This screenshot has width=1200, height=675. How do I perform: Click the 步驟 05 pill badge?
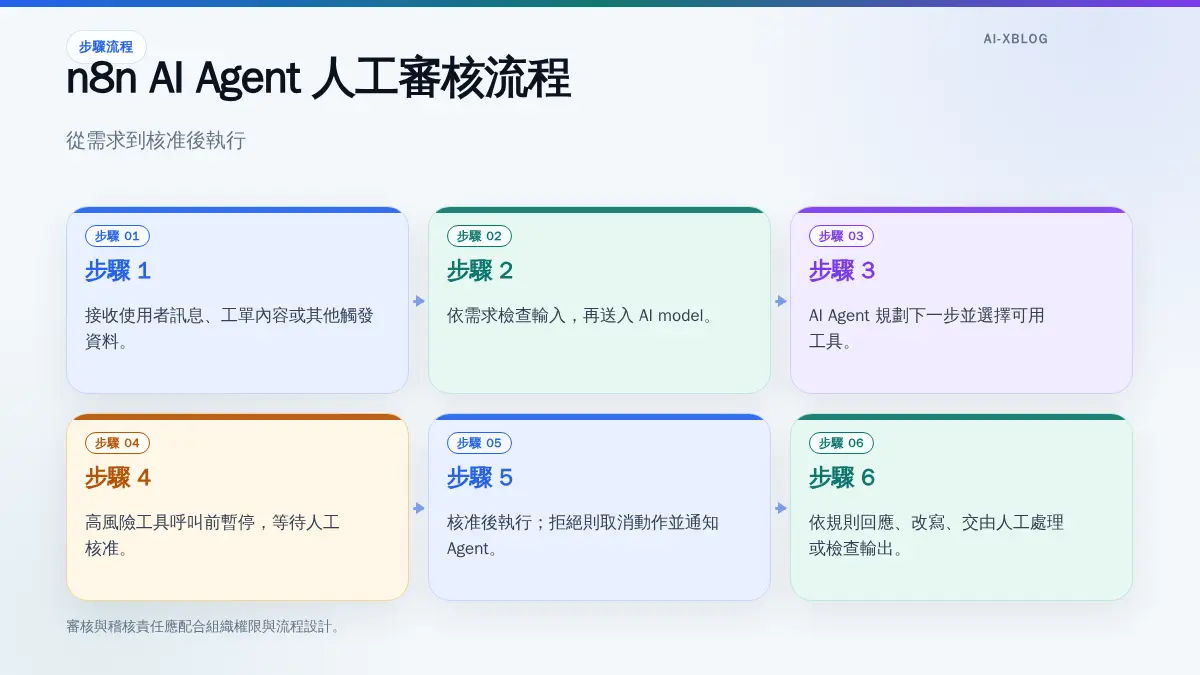[479, 443]
